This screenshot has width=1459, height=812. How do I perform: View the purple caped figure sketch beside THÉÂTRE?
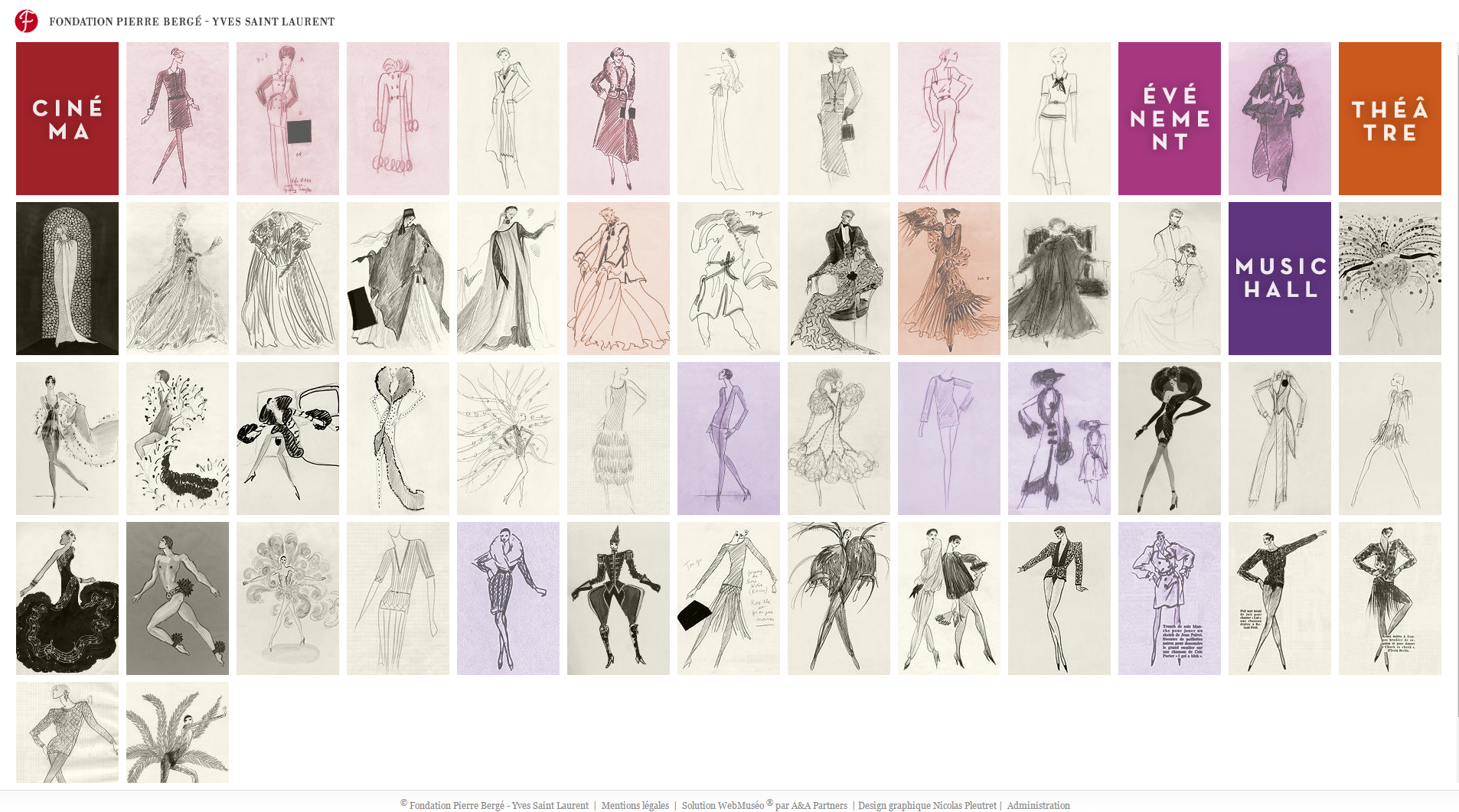click(x=1279, y=119)
